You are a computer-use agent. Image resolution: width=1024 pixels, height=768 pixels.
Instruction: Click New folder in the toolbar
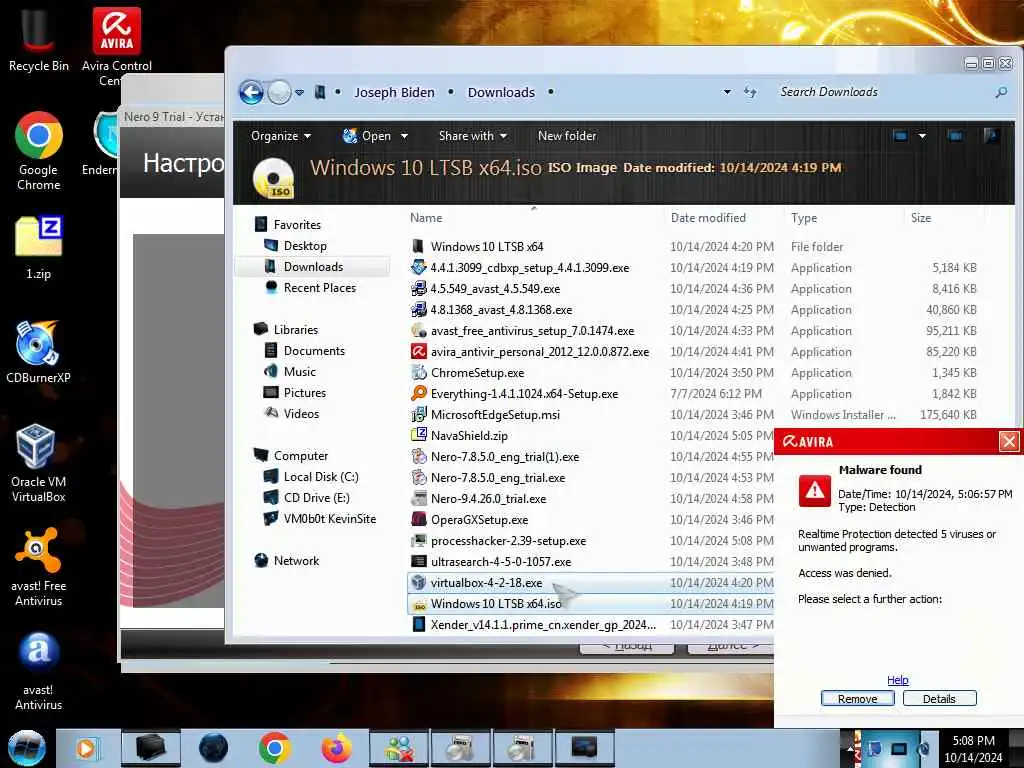pyautogui.click(x=567, y=136)
